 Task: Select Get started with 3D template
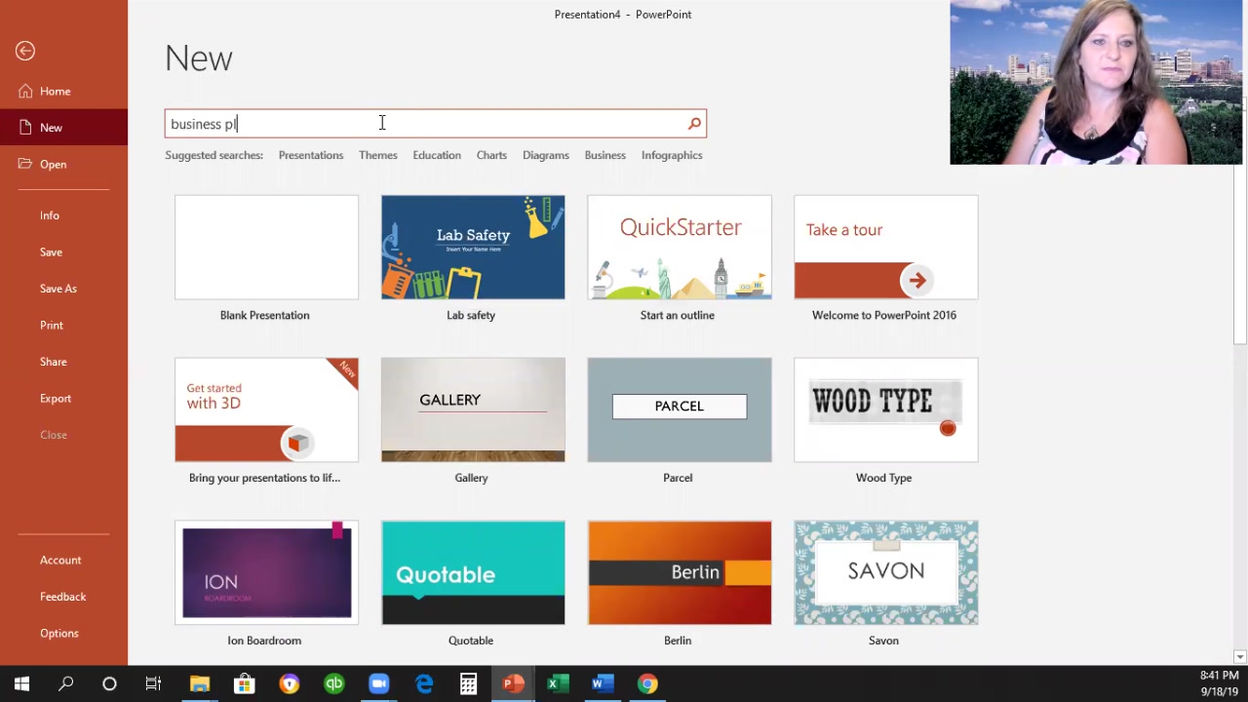point(266,410)
